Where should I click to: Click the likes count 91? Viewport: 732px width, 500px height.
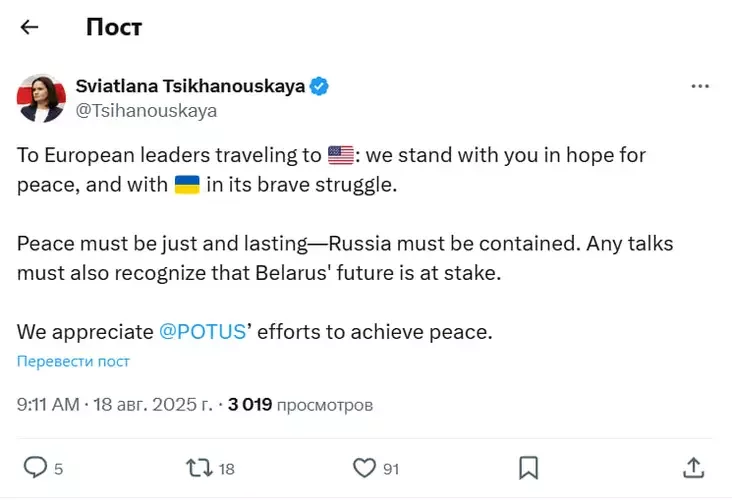391,468
